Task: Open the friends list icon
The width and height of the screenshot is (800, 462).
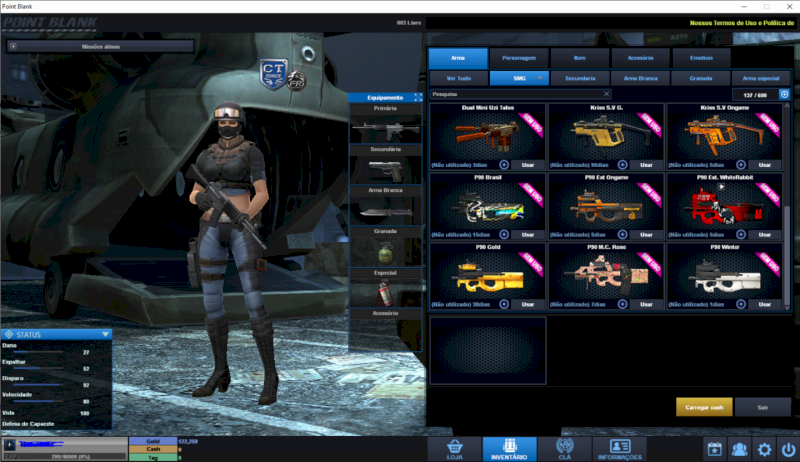Action: (x=739, y=449)
